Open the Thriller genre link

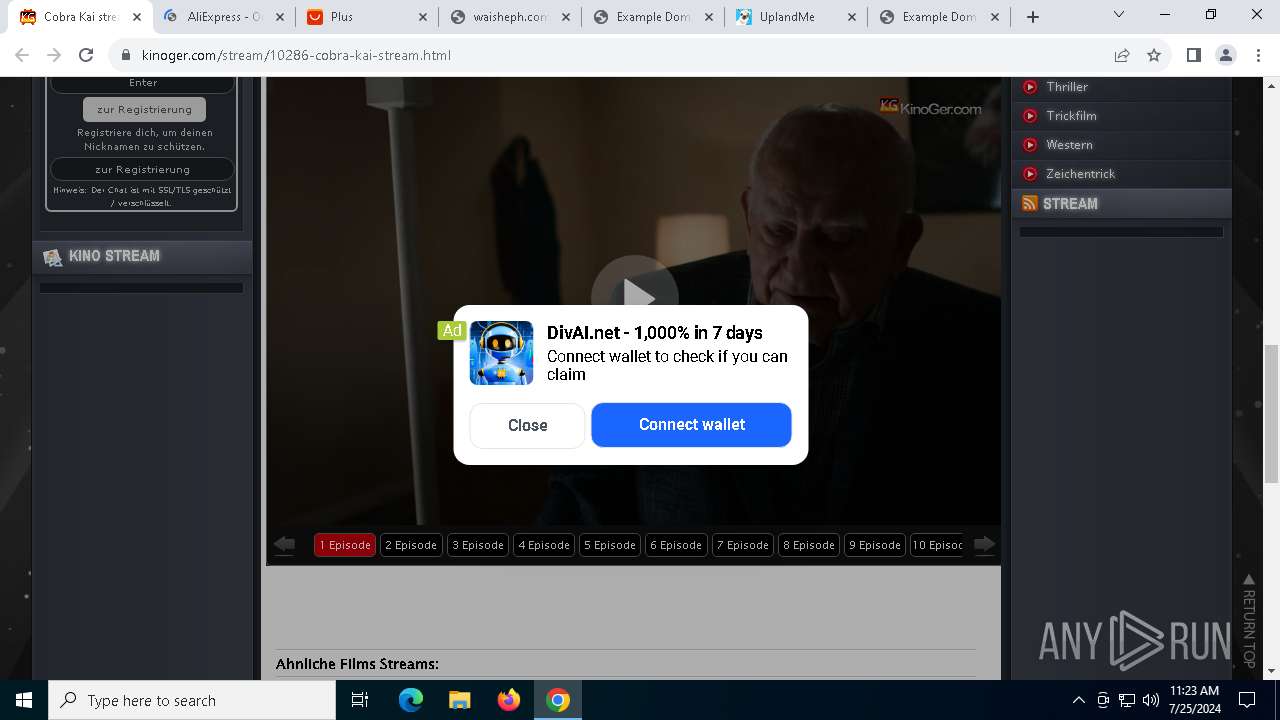point(1067,87)
